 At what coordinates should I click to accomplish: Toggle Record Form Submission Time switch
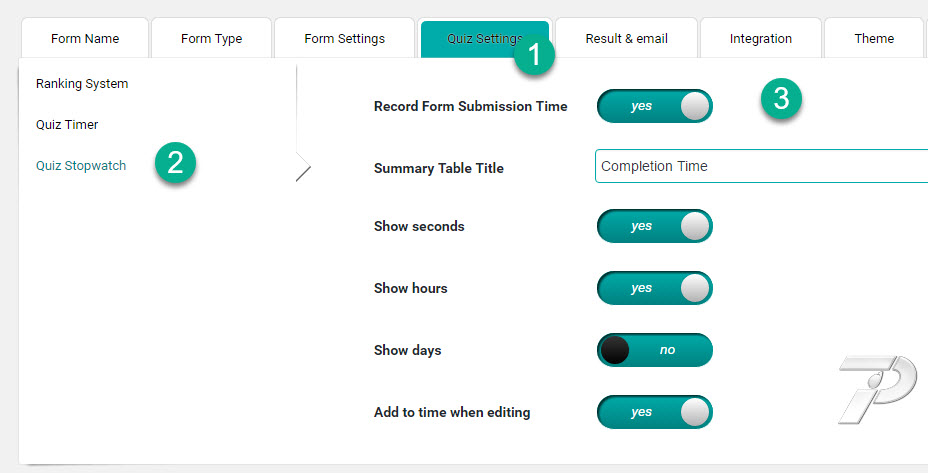pos(655,106)
